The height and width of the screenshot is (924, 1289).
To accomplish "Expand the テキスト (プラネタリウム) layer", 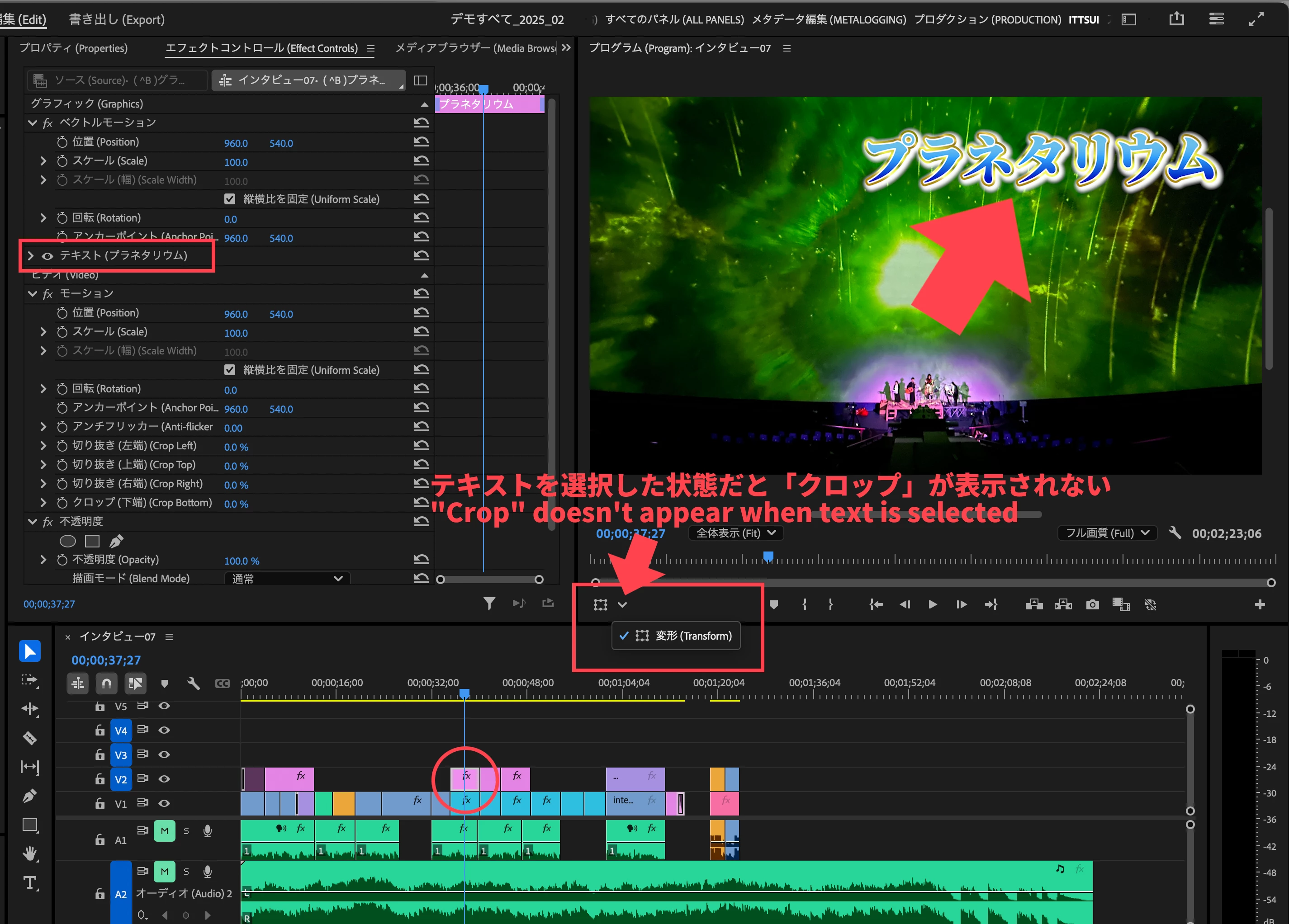I will pos(31,255).
